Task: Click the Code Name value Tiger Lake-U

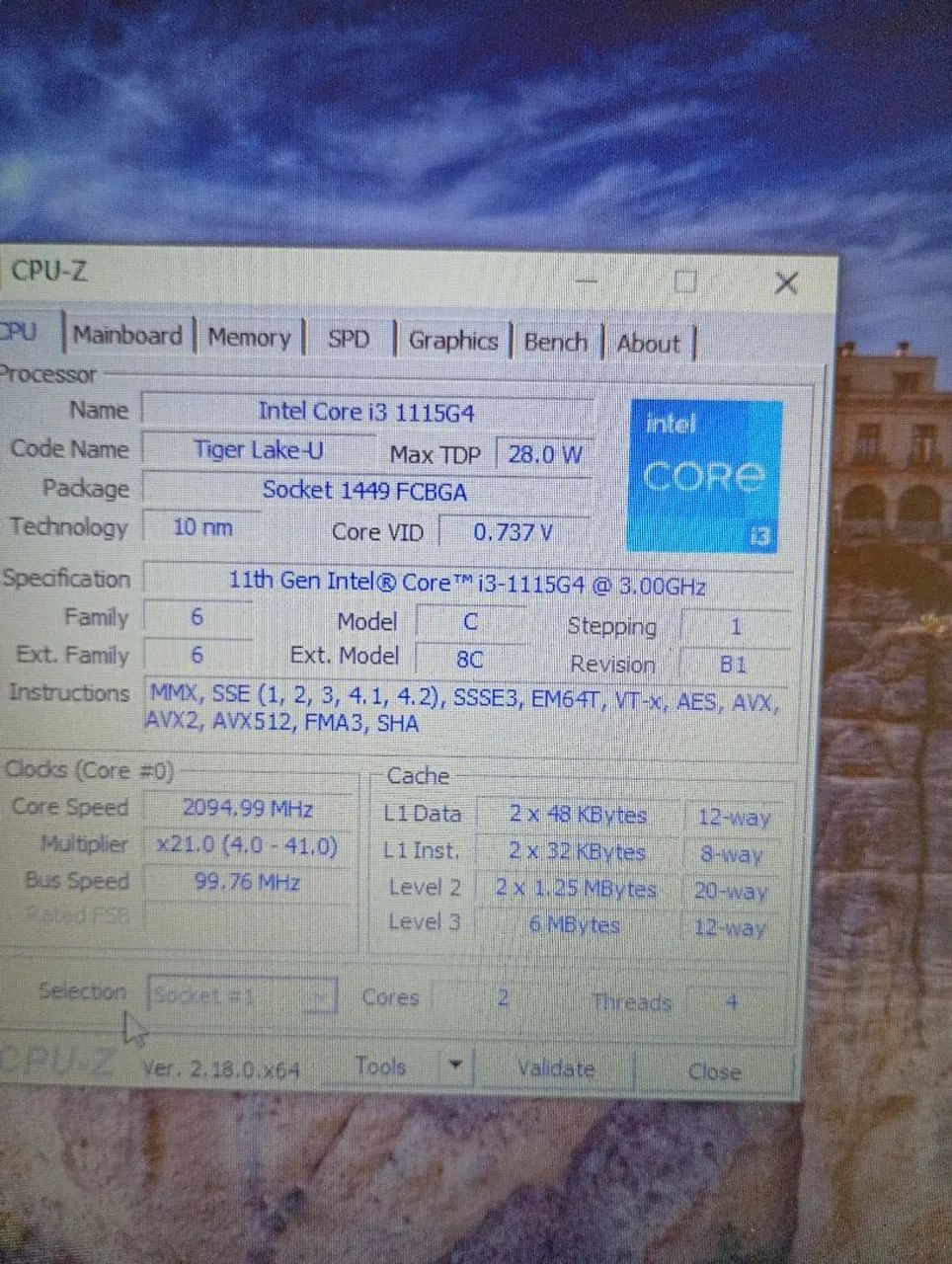Action: click(259, 450)
